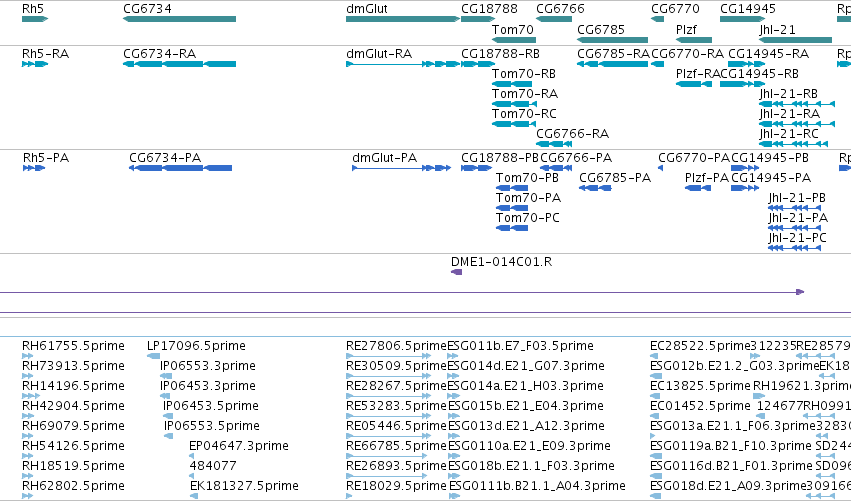Click the CG14945 gene label
Image resolution: width=851 pixels, height=501 pixels.
(x=748, y=9)
